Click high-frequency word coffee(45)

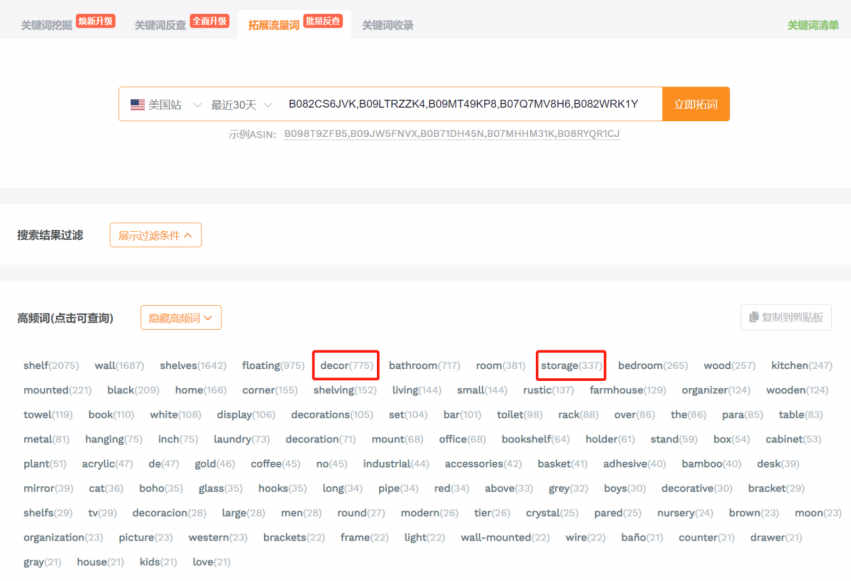(275, 463)
